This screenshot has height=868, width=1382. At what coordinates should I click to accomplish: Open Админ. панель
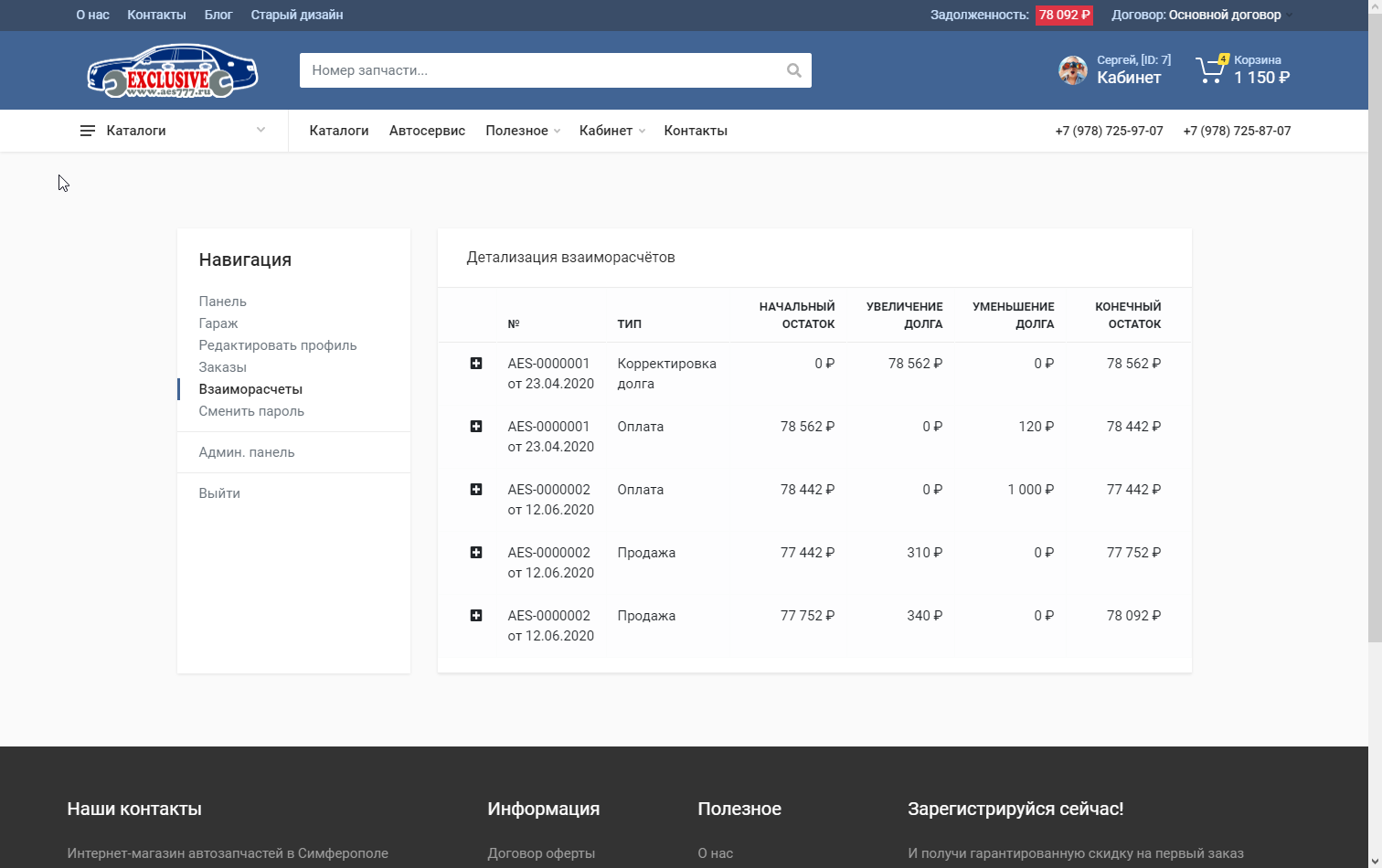pyautogui.click(x=247, y=452)
